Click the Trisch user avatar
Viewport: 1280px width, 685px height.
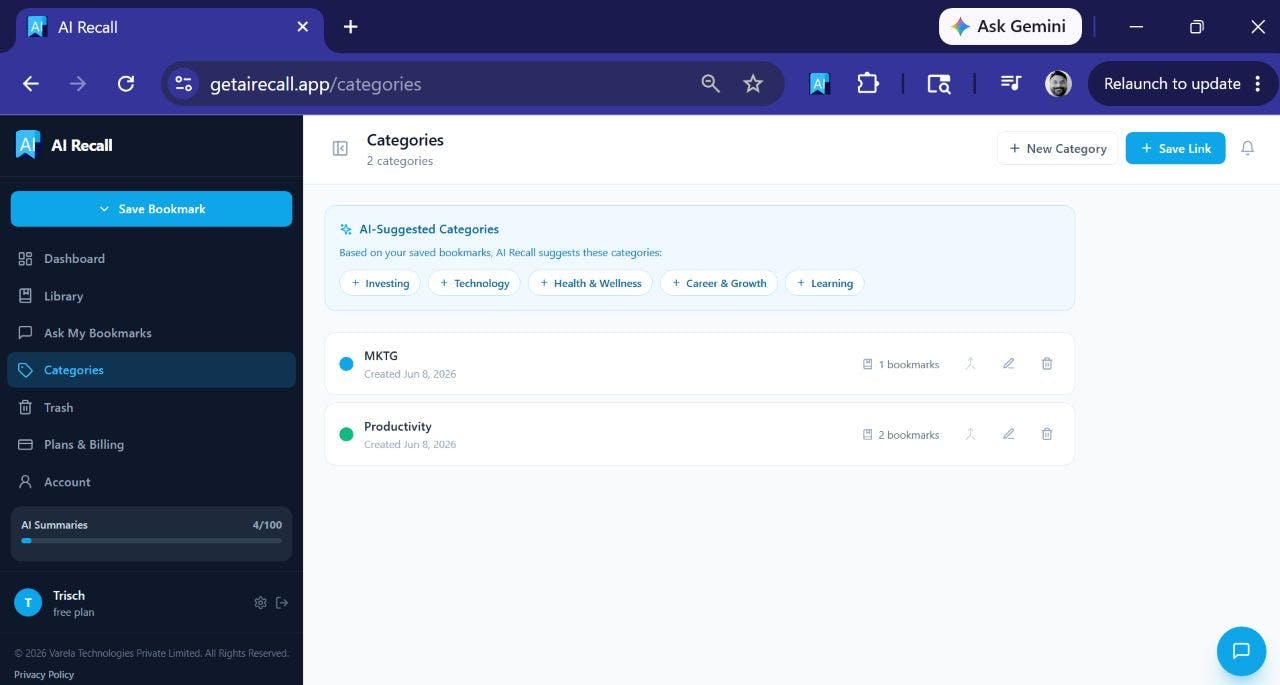28,602
